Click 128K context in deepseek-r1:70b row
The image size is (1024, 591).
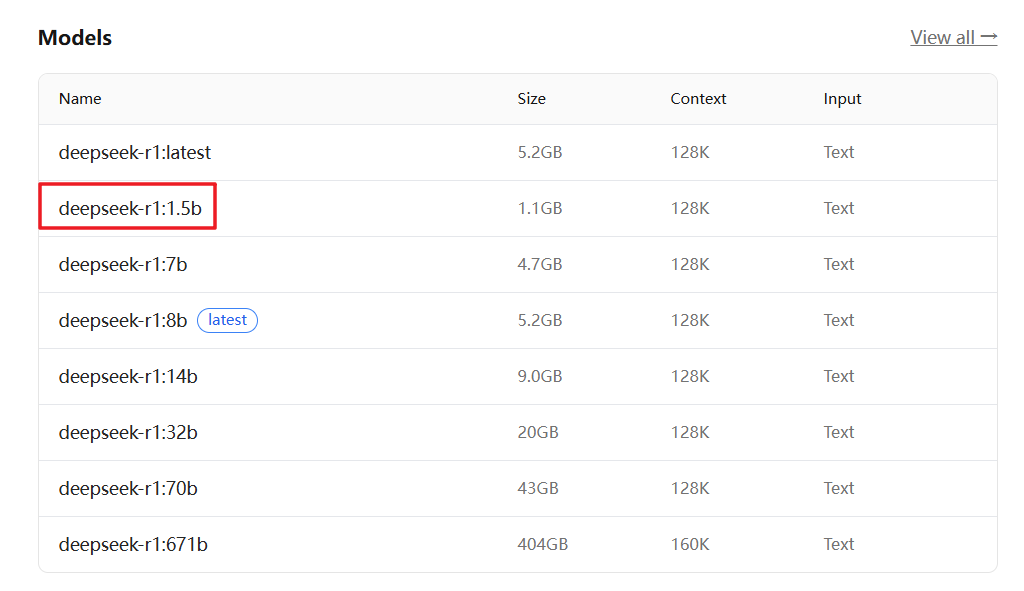690,488
